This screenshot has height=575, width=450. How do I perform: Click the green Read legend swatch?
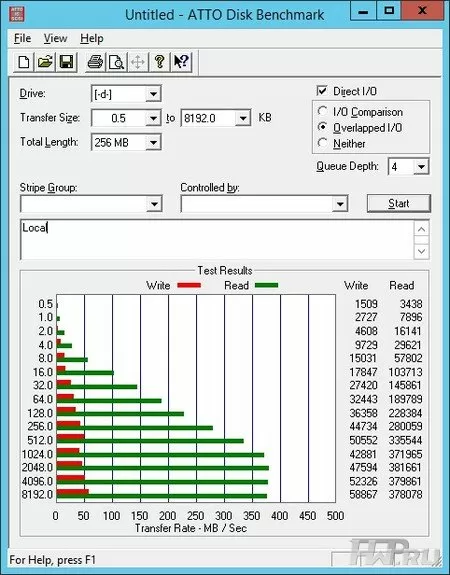(266, 285)
